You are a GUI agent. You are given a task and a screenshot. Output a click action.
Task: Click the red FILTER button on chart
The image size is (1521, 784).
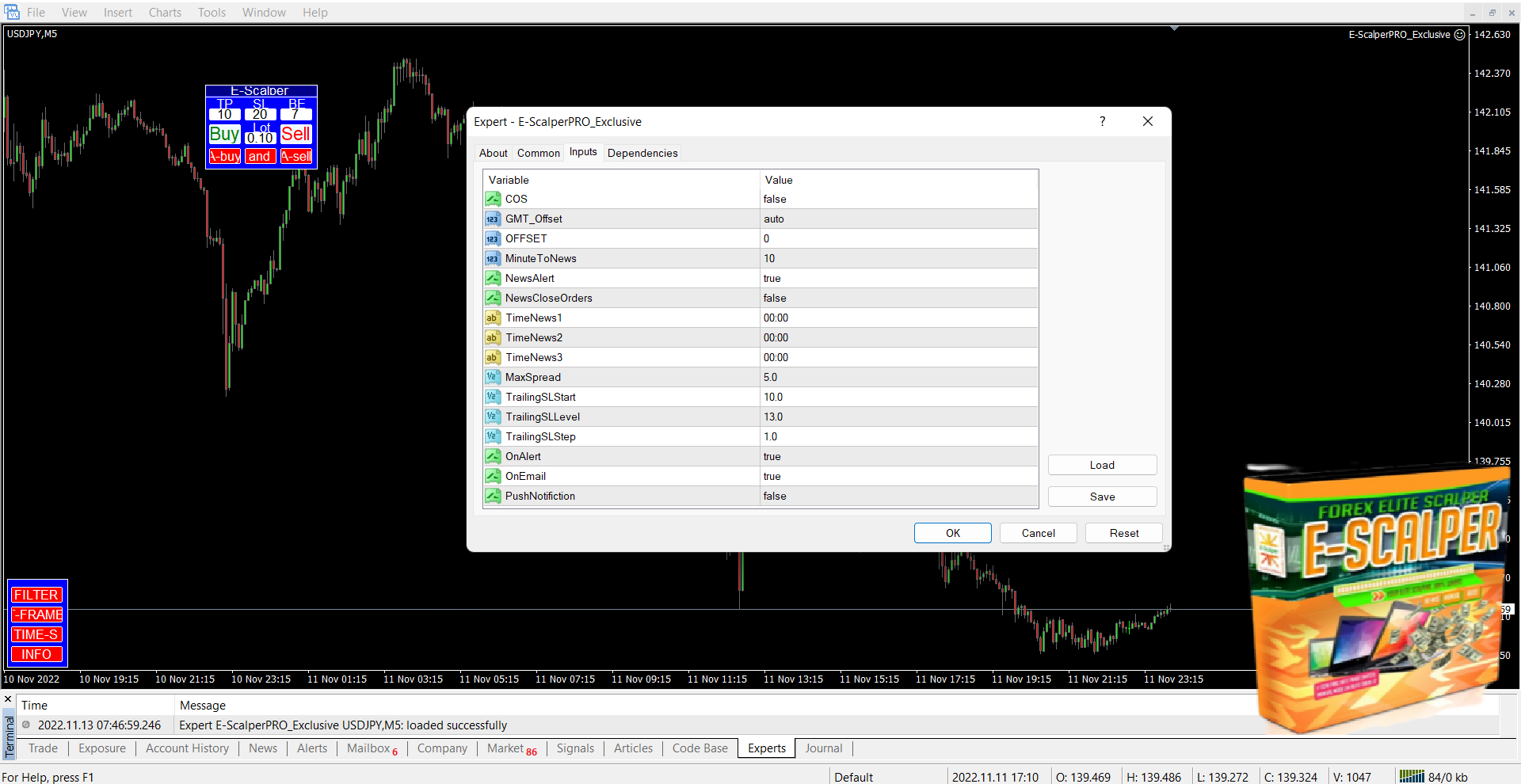tap(36, 595)
